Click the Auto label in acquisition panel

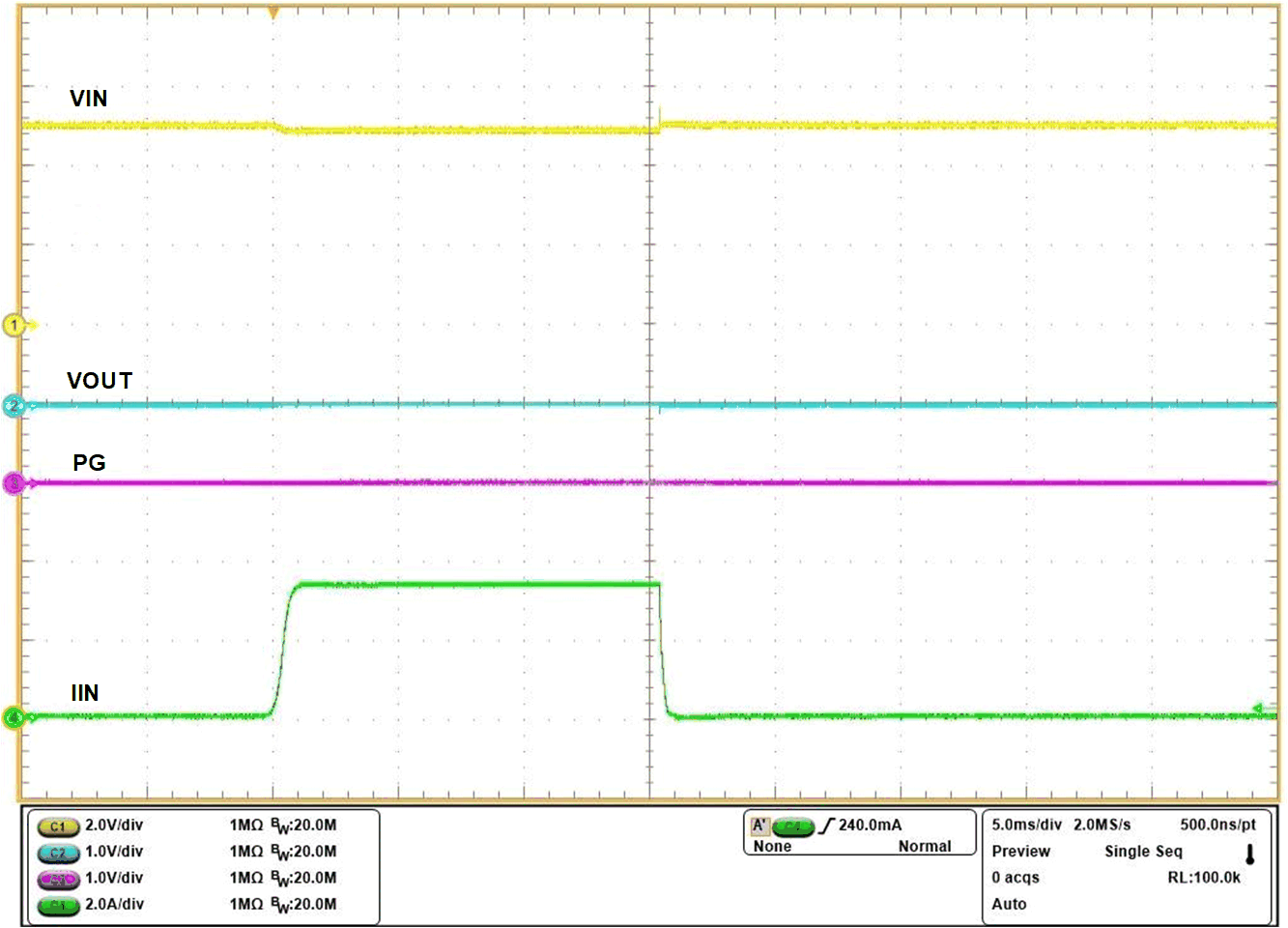click(1009, 905)
